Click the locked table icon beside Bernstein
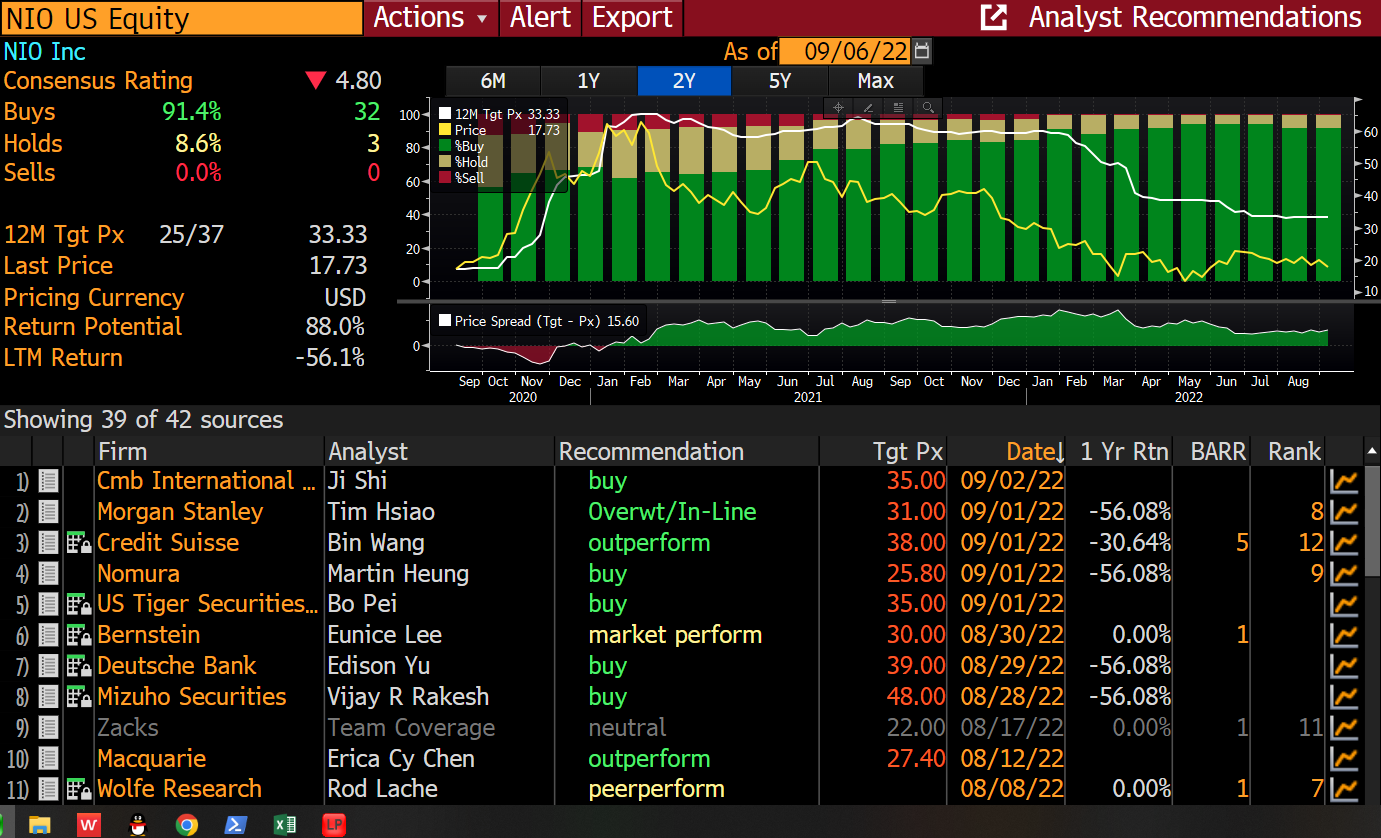1381x838 pixels. click(79, 635)
